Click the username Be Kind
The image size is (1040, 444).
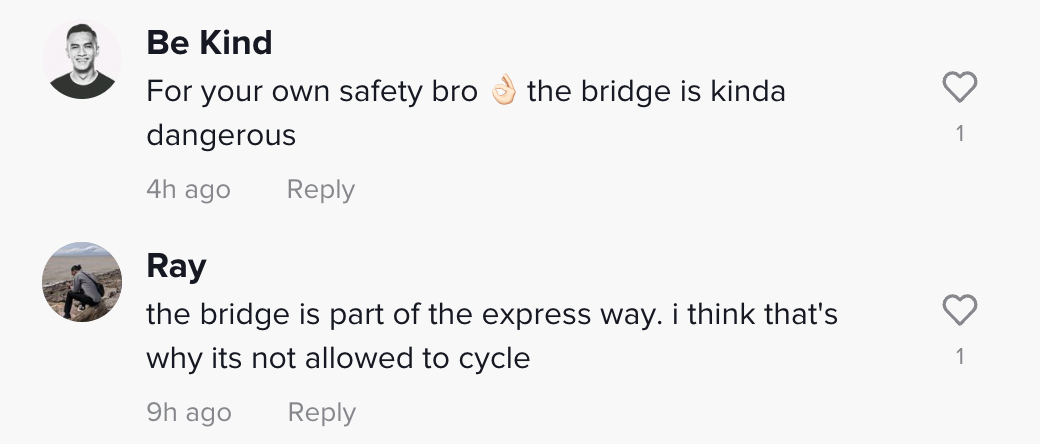(209, 43)
